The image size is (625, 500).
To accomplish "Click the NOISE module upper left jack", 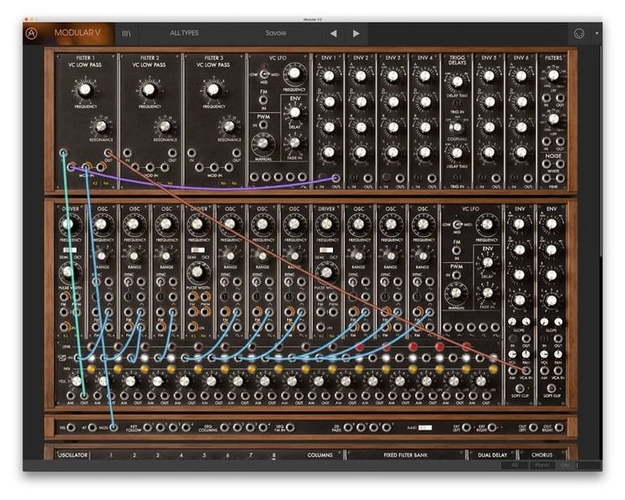I will click(x=546, y=164).
